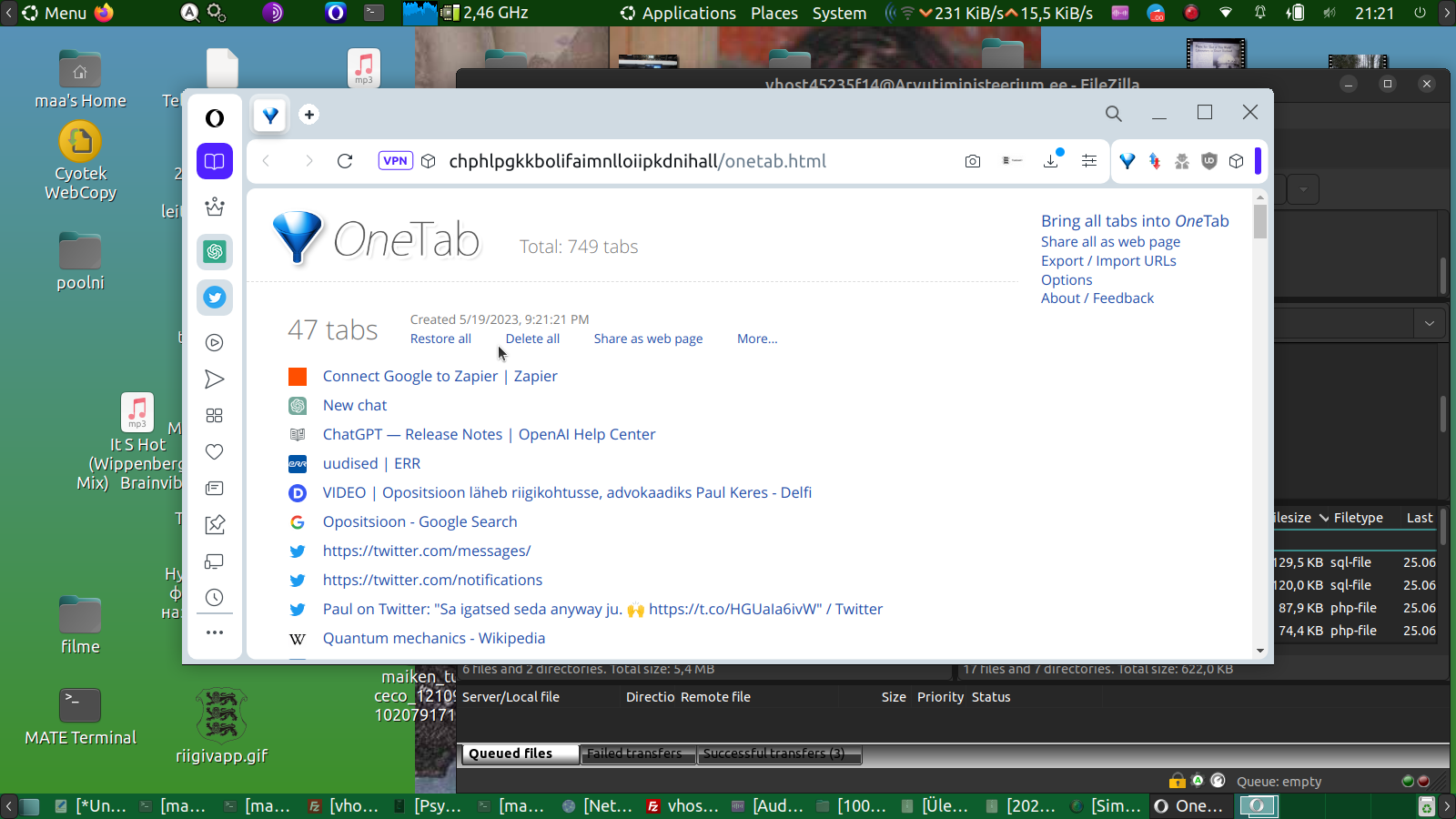Click Delete all for the 47 tabs group
The height and width of the screenshot is (819, 1456).
point(532,339)
